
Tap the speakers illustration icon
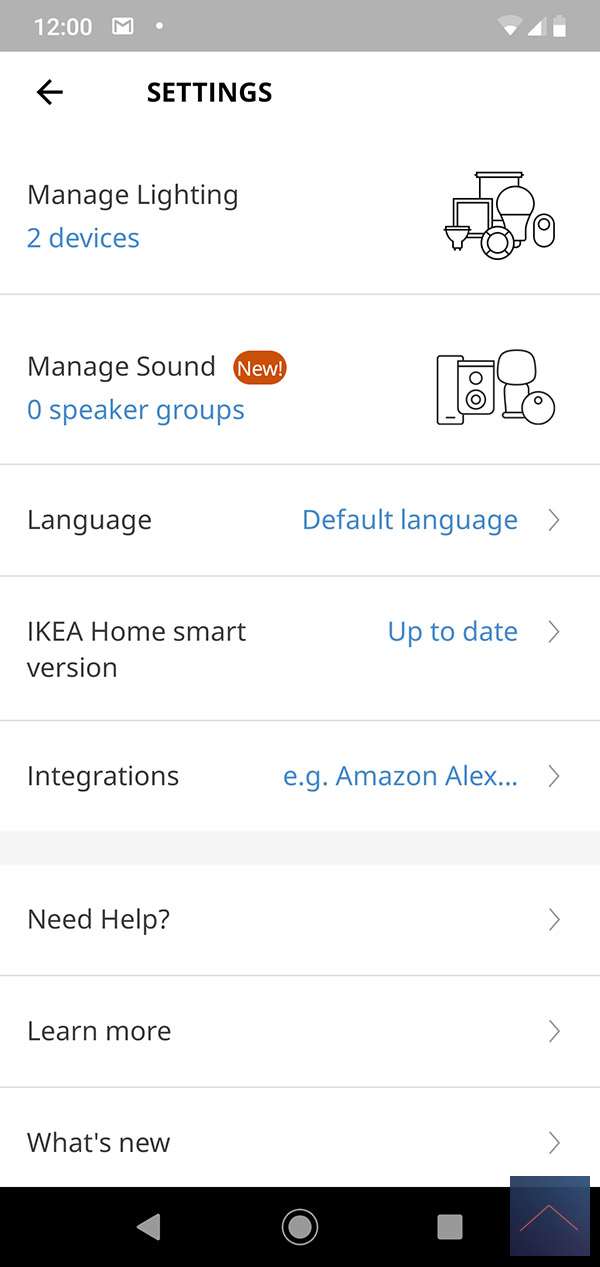pyautogui.click(x=496, y=388)
